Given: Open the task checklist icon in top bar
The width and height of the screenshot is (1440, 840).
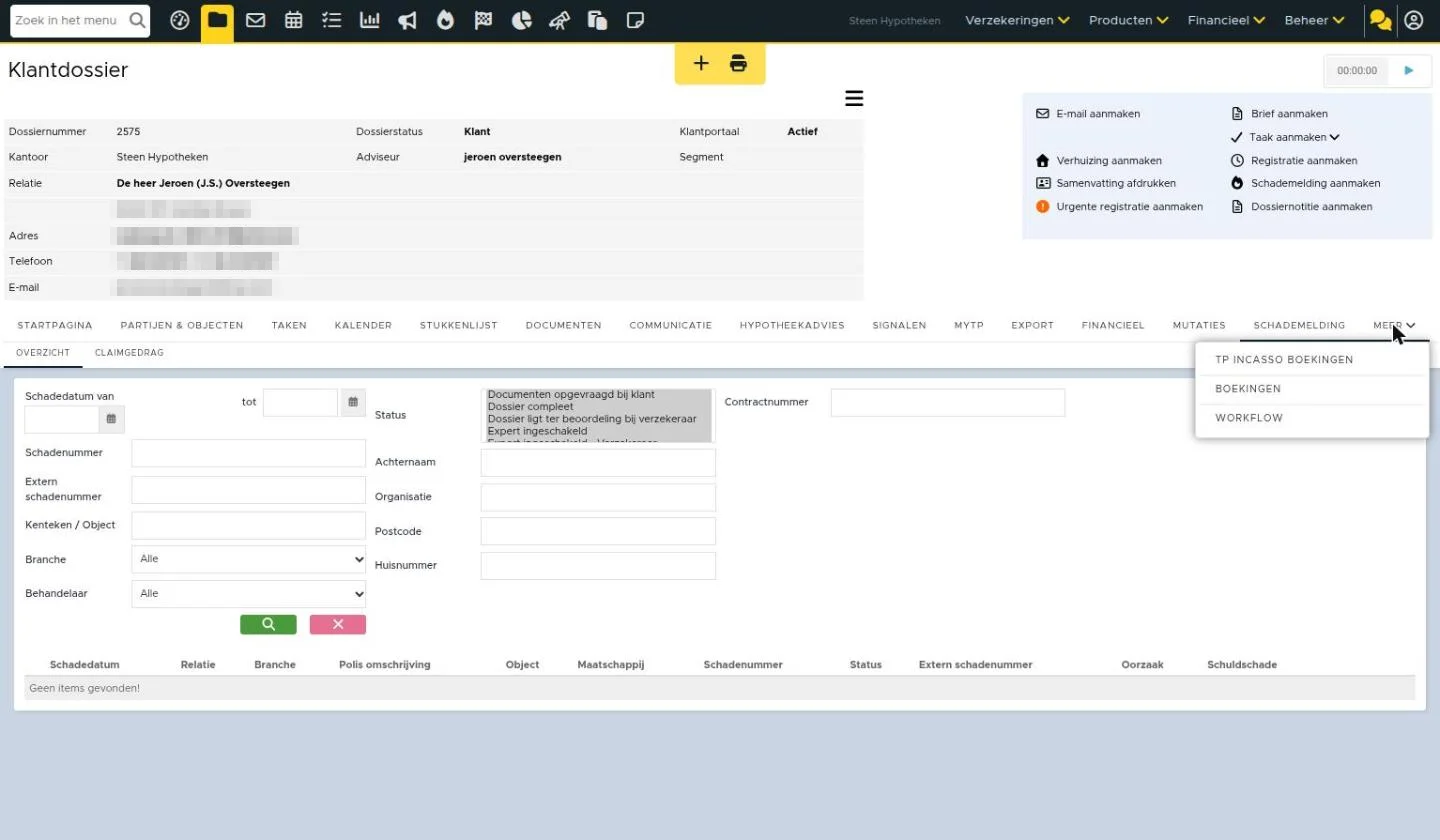Looking at the screenshot, I should [x=332, y=20].
